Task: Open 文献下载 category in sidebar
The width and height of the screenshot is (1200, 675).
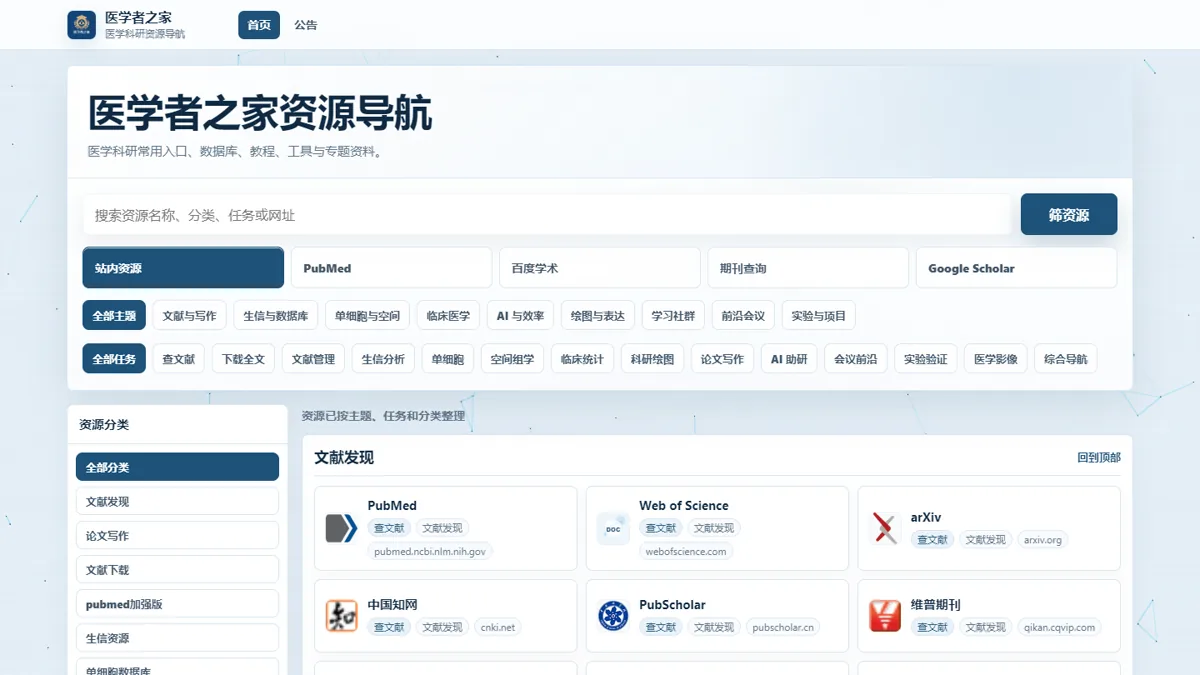Action: click(x=177, y=569)
